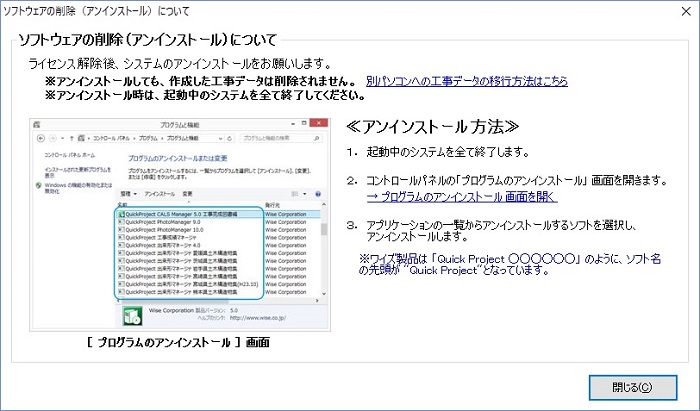Screen dimensions: 700x411
Task: Click the note ※アンインストール時は、起動中のシステムを全て終了してください。
Action: click(x=205, y=95)
